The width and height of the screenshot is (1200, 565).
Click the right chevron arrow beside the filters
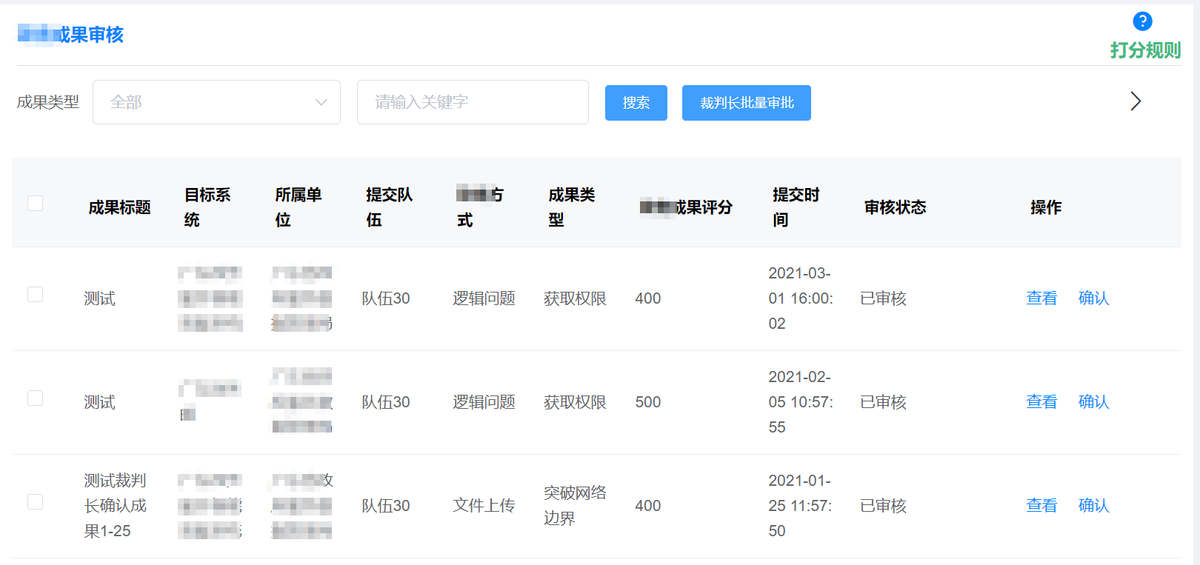click(1135, 101)
